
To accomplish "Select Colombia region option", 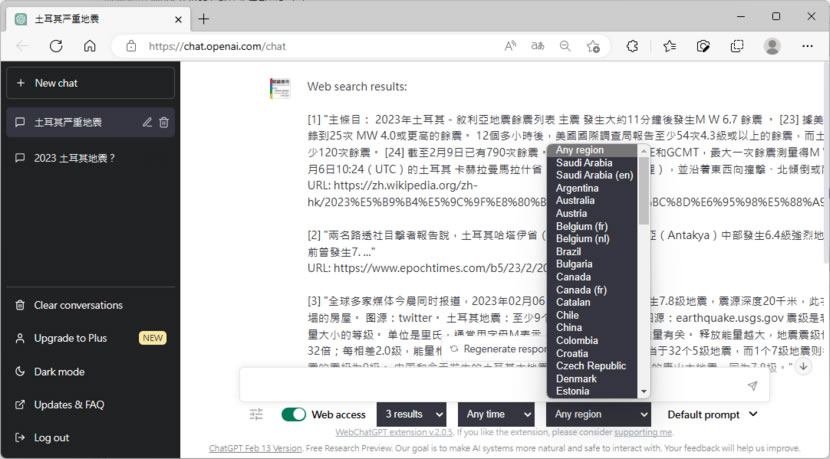I will (x=594, y=340).
